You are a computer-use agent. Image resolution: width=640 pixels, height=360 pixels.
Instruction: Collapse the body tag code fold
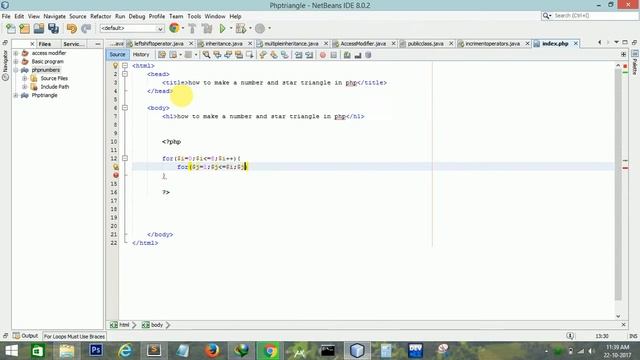pos(125,108)
